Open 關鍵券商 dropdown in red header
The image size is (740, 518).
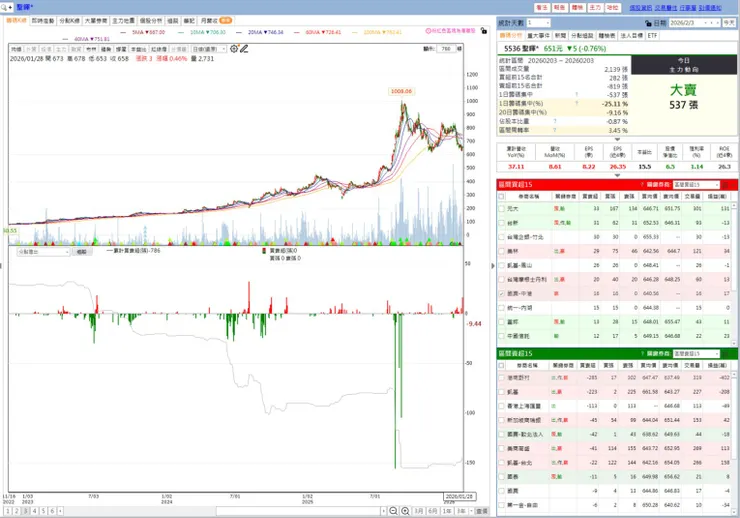coord(697,184)
